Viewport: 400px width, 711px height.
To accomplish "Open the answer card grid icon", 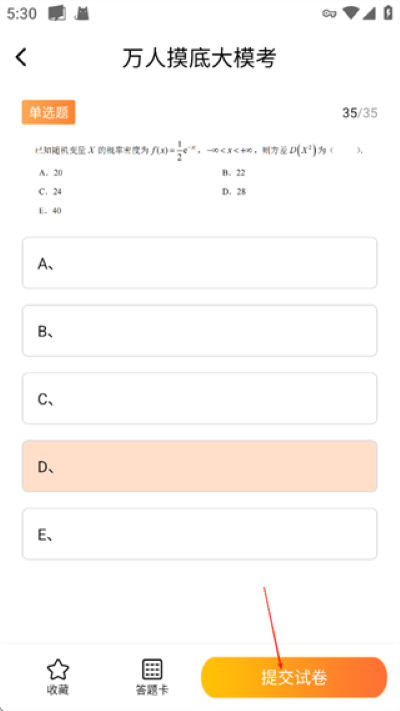I will (x=152, y=669).
